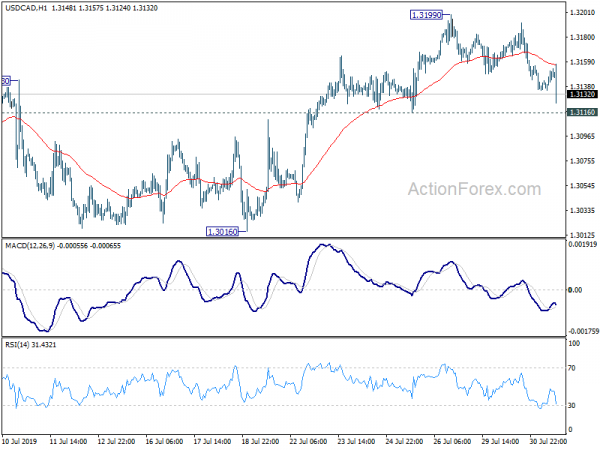Screen dimensions: 600x450
Task: Select the current price tag 1.31320
Action: 582,94
